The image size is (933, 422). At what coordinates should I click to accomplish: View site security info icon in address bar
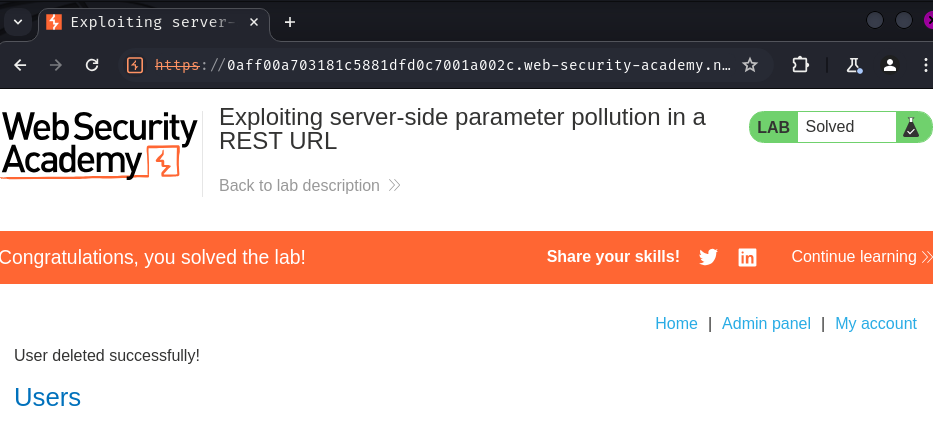click(x=135, y=65)
